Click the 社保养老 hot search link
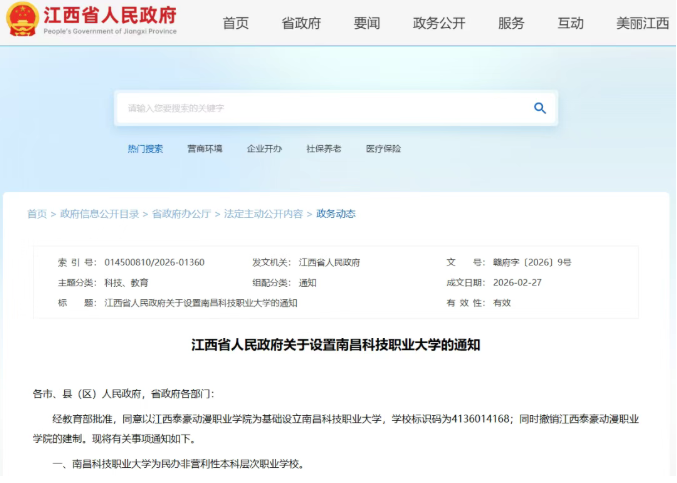The height and width of the screenshot is (483, 677). [x=324, y=149]
